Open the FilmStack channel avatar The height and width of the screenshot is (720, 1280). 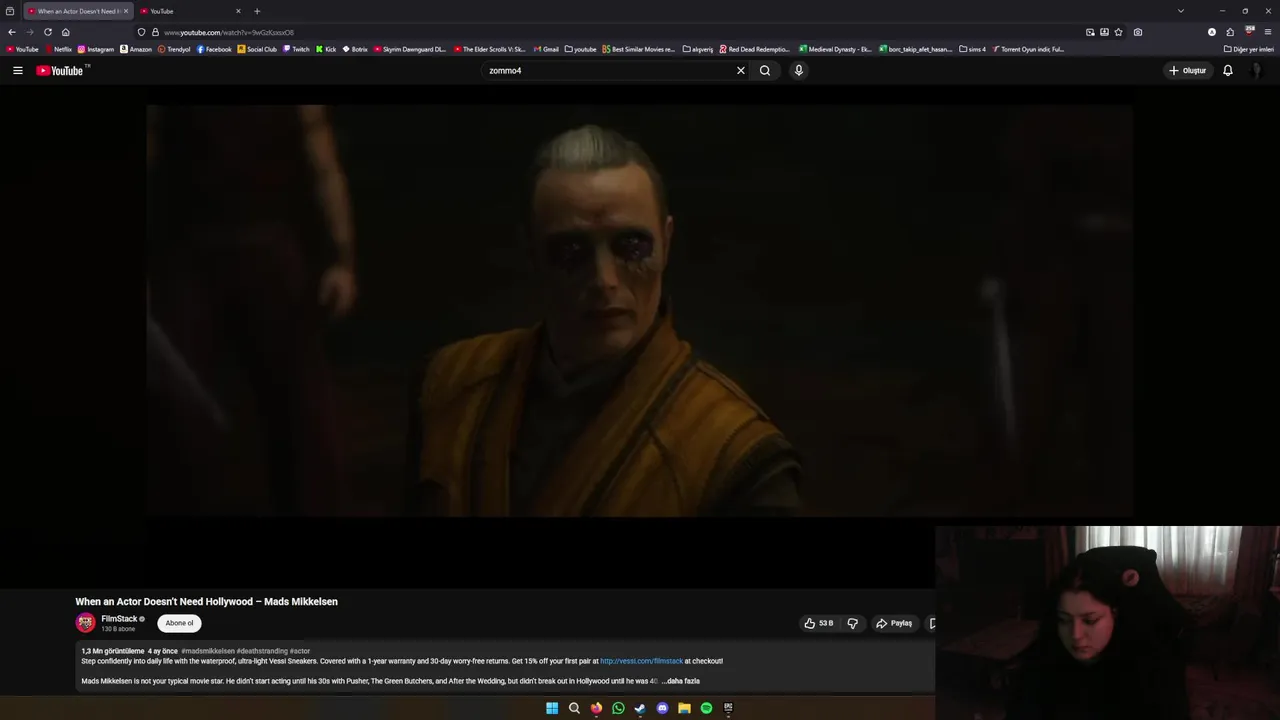[x=86, y=623]
